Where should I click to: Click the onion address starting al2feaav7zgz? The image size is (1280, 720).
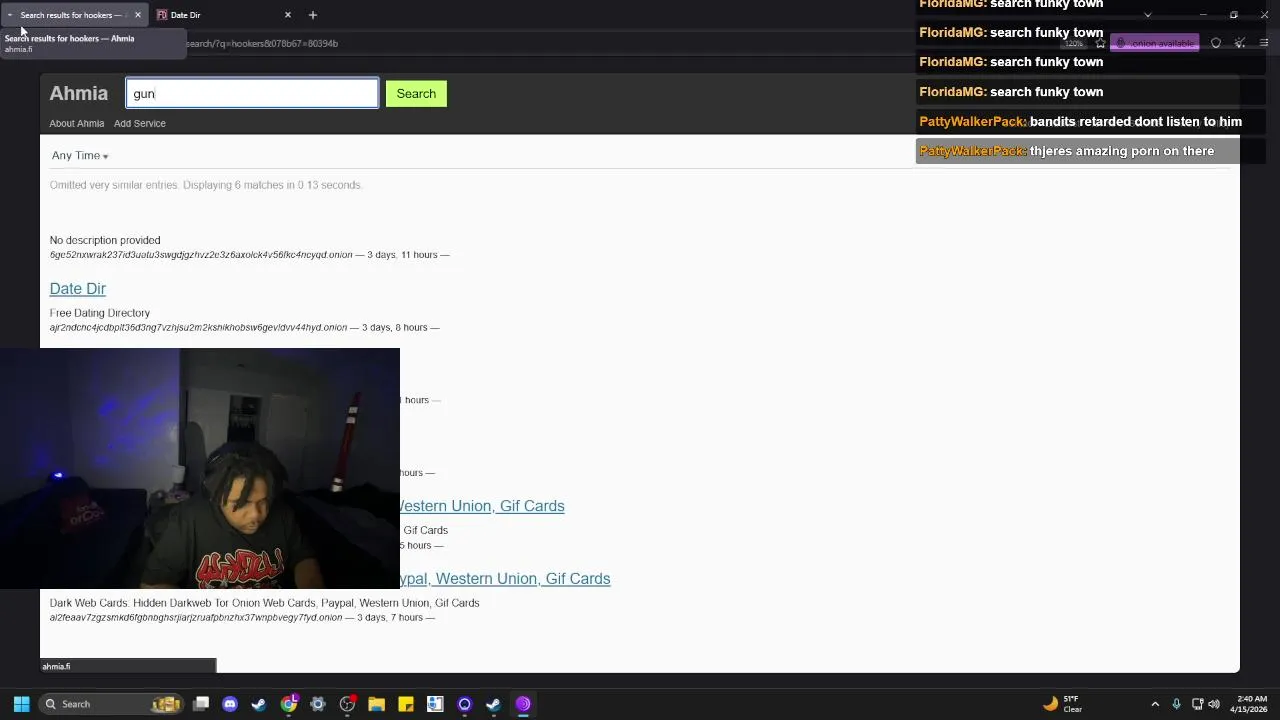tap(196, 618)
